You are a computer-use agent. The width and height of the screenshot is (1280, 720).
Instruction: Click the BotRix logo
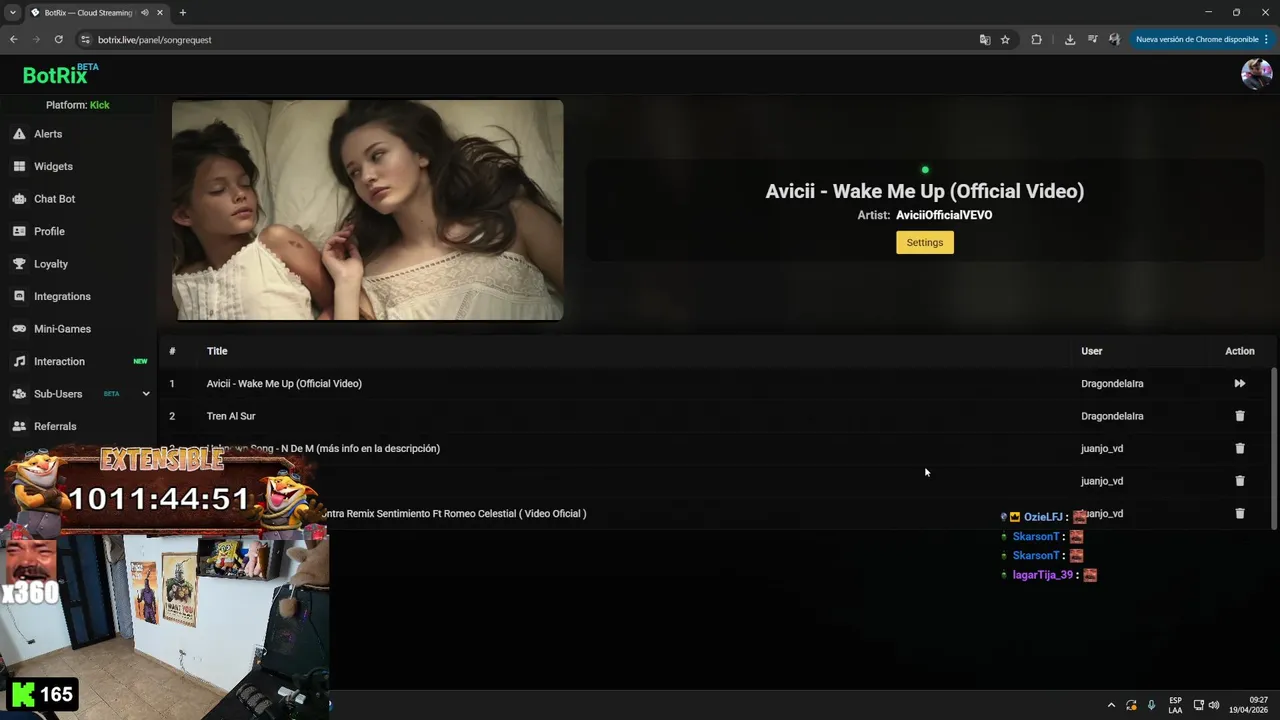tap(60, 75)
